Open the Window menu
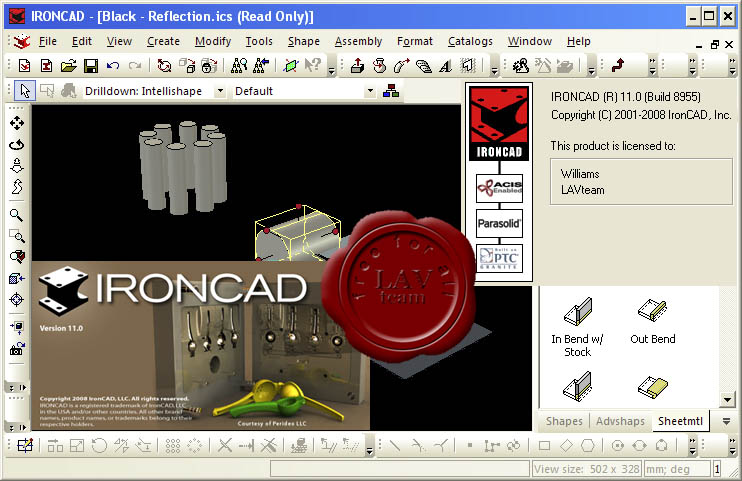742x481 pixels. tap(530, 42)
